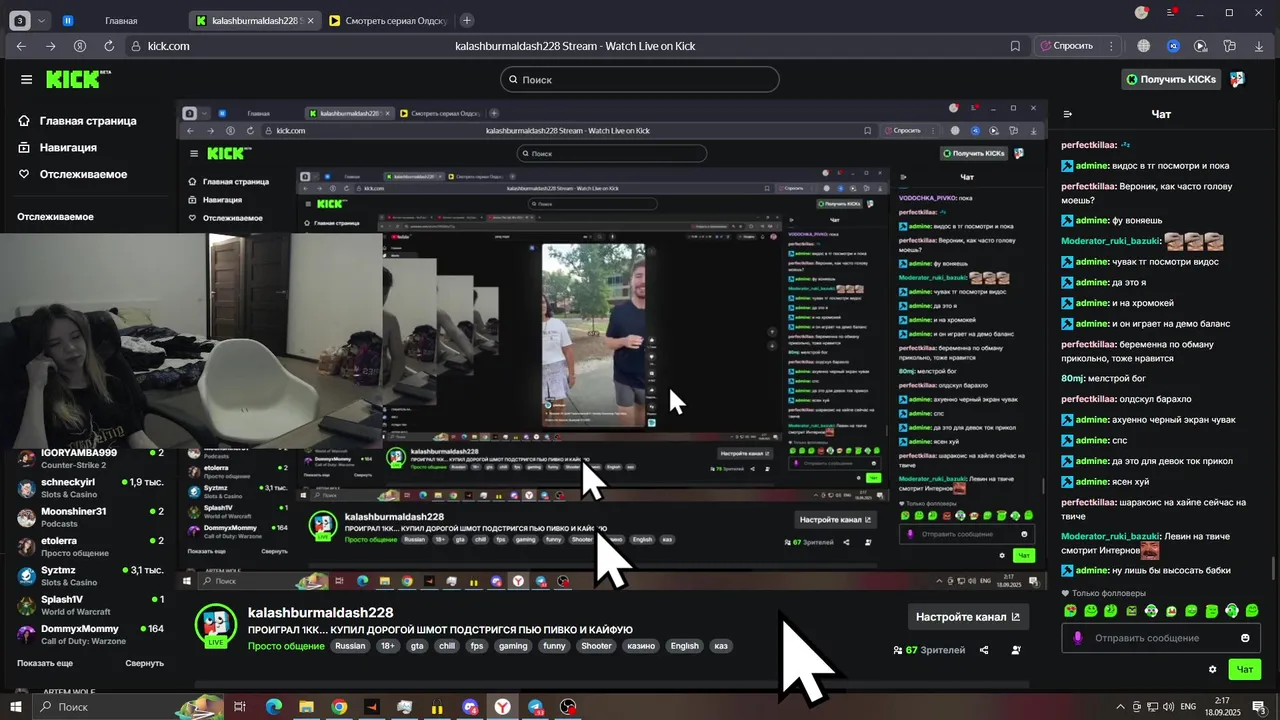The image size is (1280, 720).
Task: Click the kalashburmaldash228 channel name
Action: point(320,612)
